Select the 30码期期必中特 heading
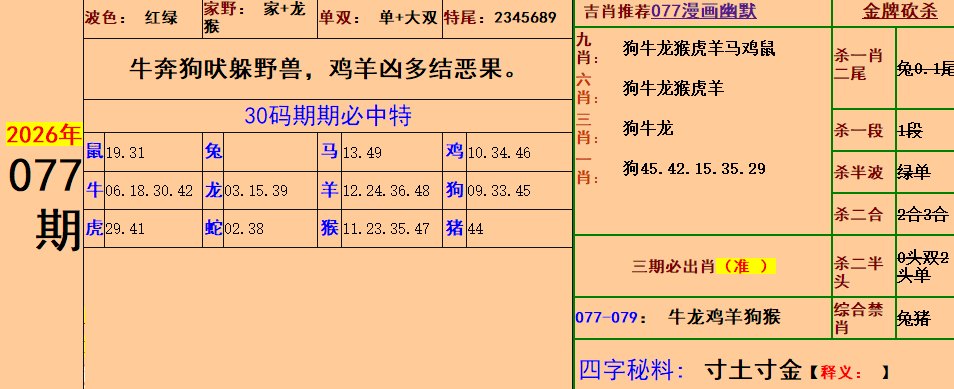The image size is (954, 389). 328,116
